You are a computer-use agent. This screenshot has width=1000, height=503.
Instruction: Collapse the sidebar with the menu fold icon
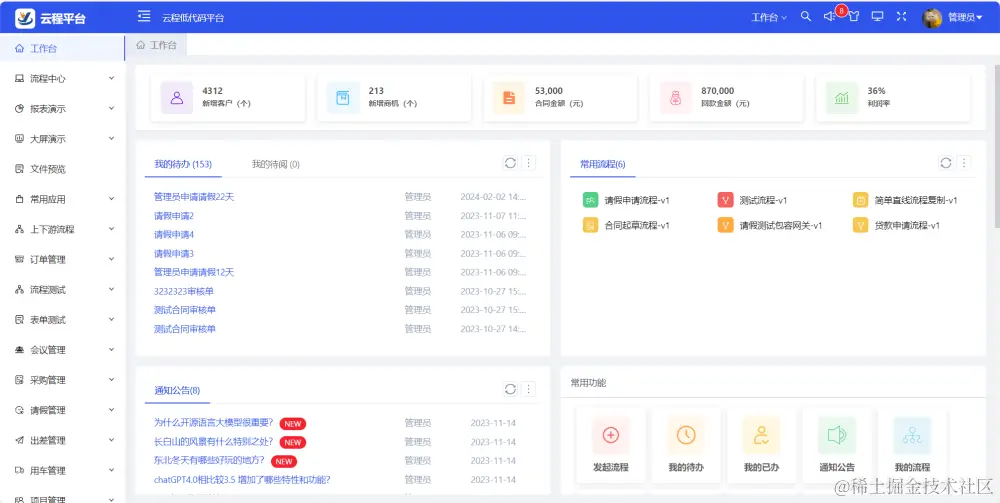tap(144, 17)
